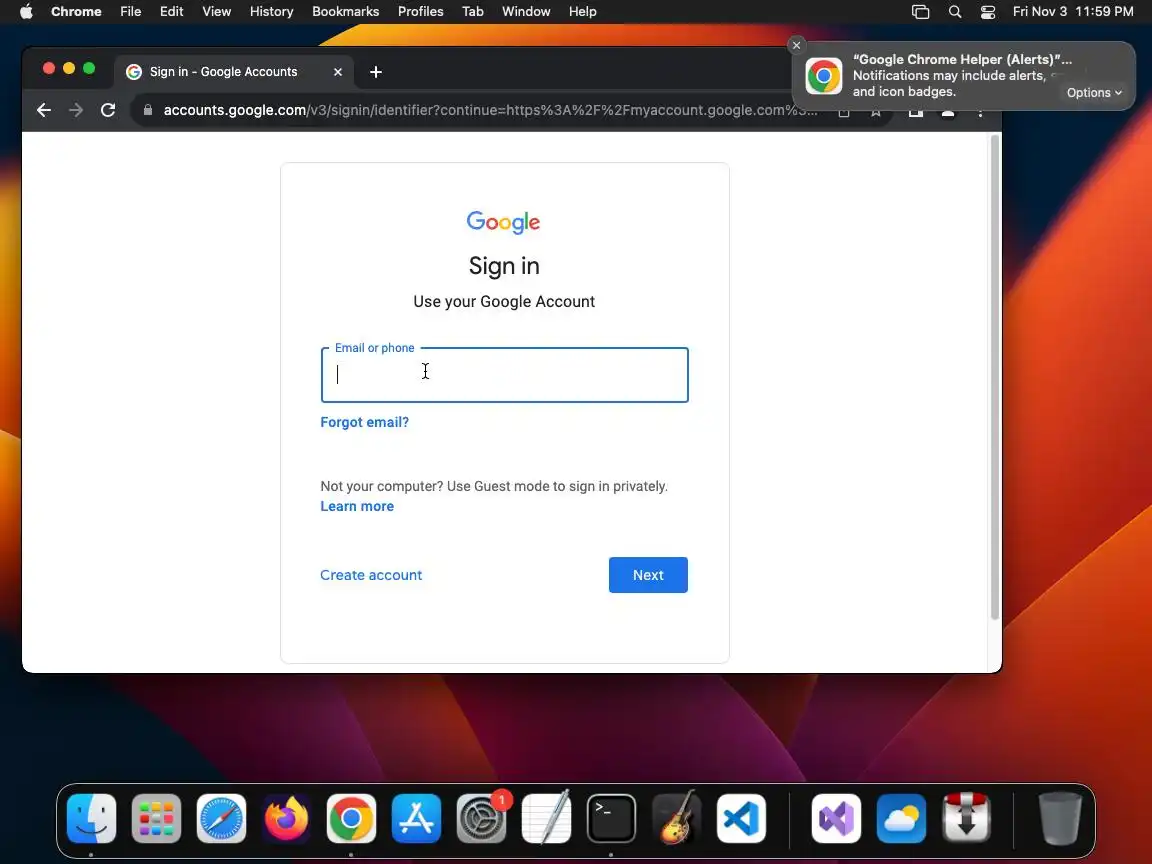Image resolution: width=1152 pixels, height=864 pixels.
Task: Expand Options dropdown in notification
Action: pyautogui.click(x=1094, y=93)
